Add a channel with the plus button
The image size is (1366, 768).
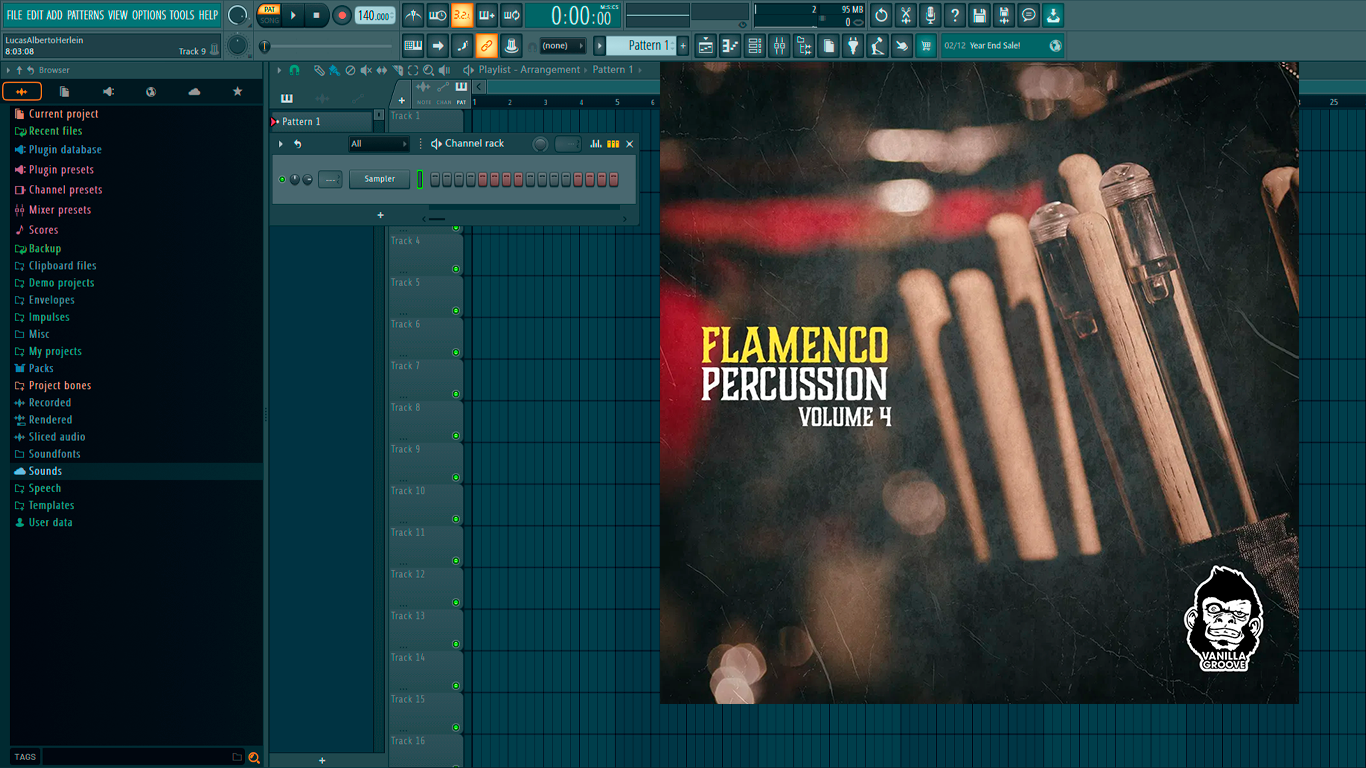[x=380, y=215]
